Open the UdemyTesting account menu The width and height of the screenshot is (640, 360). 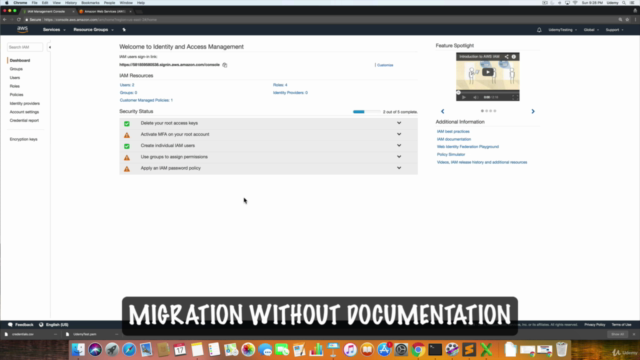coord(562,30)
